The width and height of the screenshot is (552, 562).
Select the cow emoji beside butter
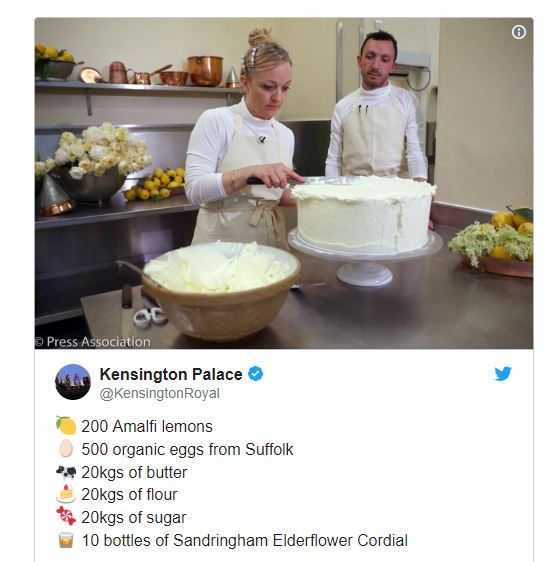pyautogui.click(x=66, y=472)
